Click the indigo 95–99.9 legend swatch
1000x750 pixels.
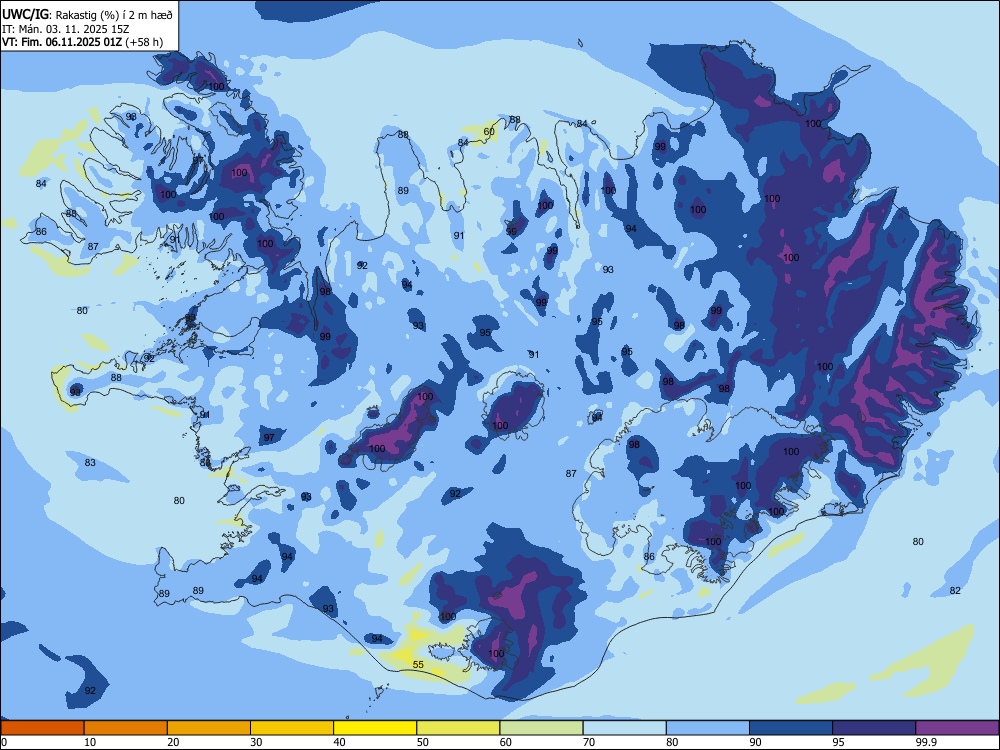coord(874,728)
